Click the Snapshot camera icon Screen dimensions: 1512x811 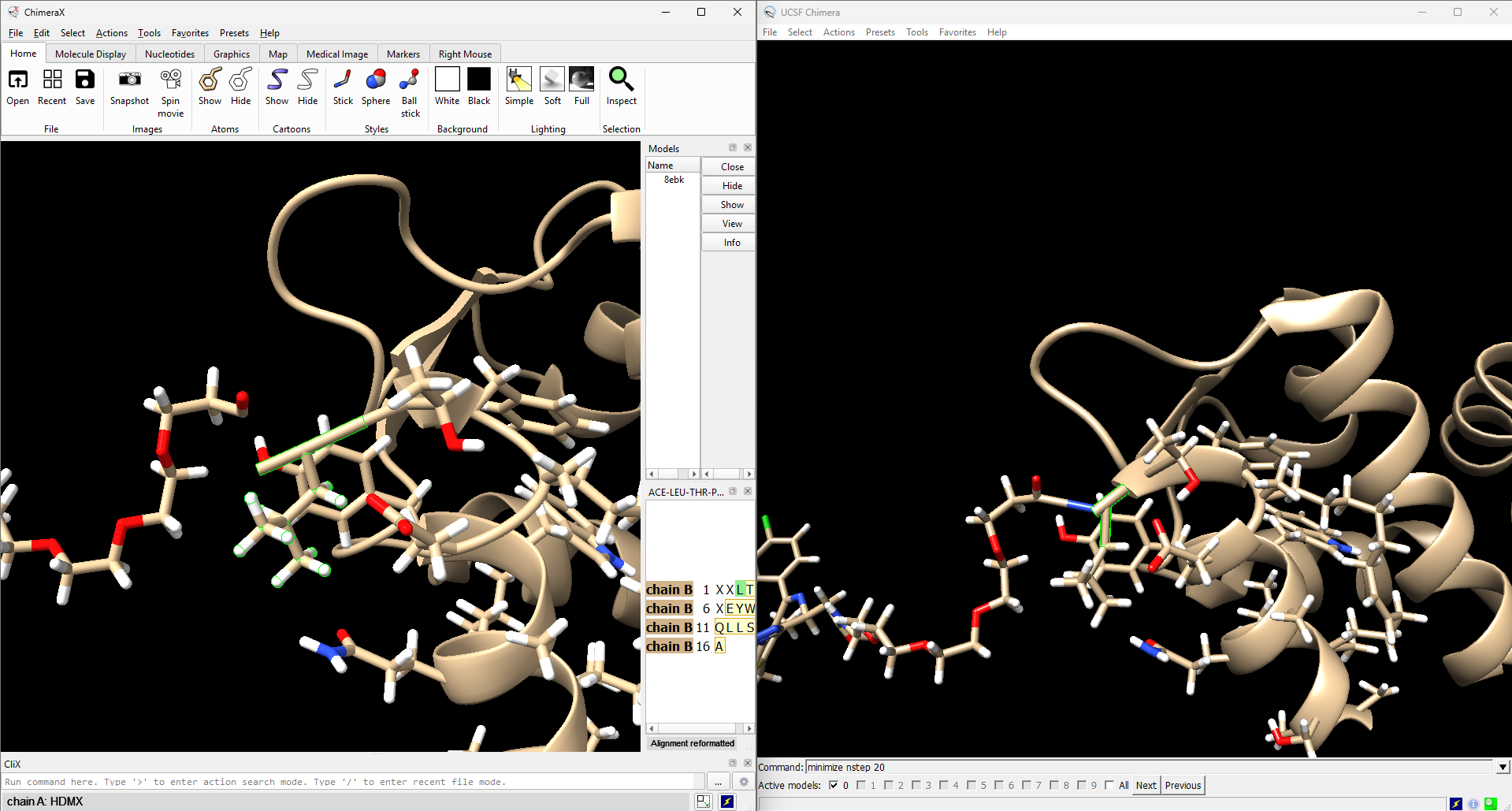129,80
